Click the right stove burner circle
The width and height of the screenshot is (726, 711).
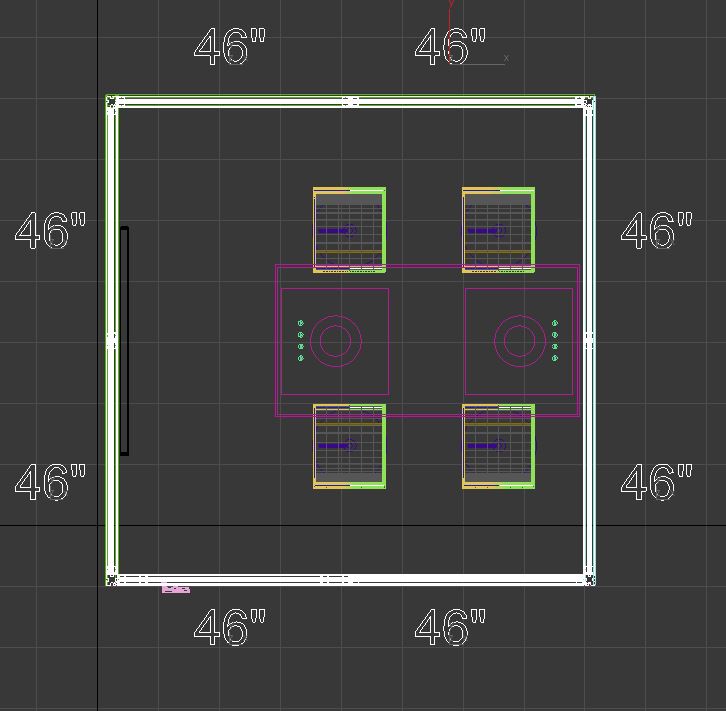(x=519, y=341)
